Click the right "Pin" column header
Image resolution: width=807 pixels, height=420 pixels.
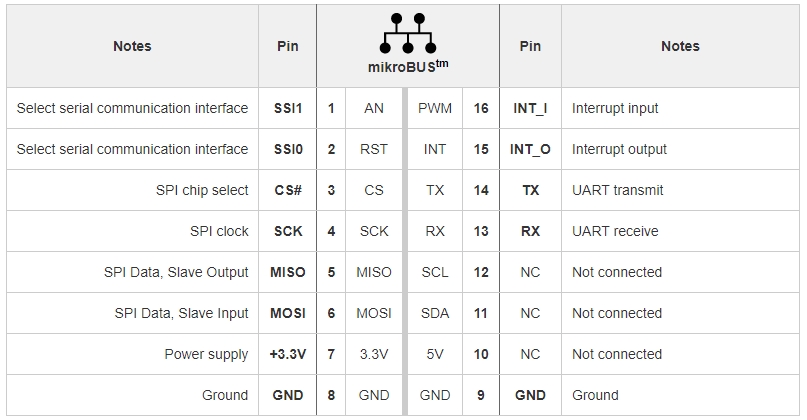tap(530, 46)
